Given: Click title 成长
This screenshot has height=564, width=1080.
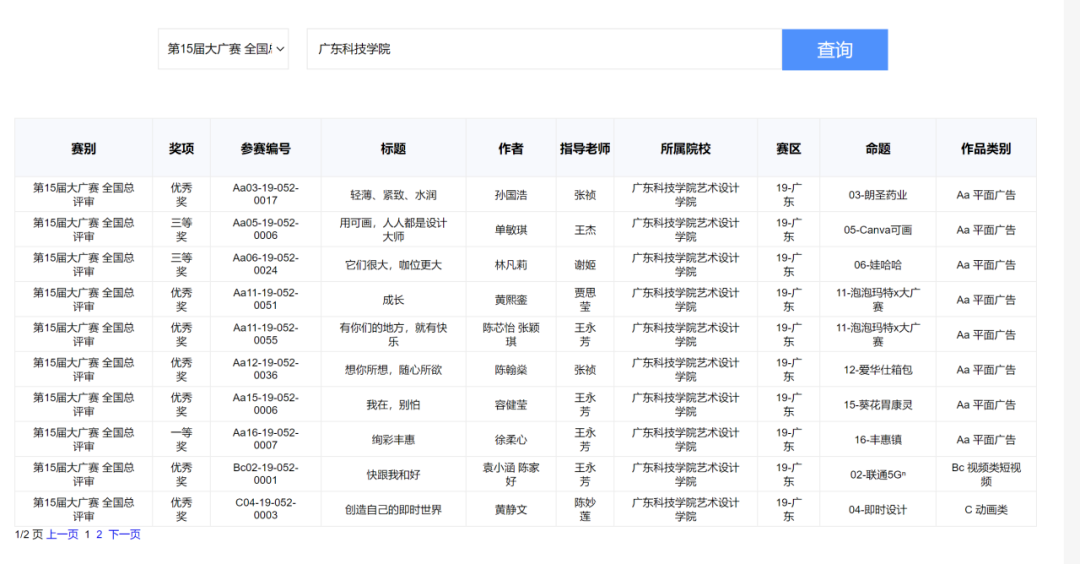Looking at the screenshot, I should [393, 300].
